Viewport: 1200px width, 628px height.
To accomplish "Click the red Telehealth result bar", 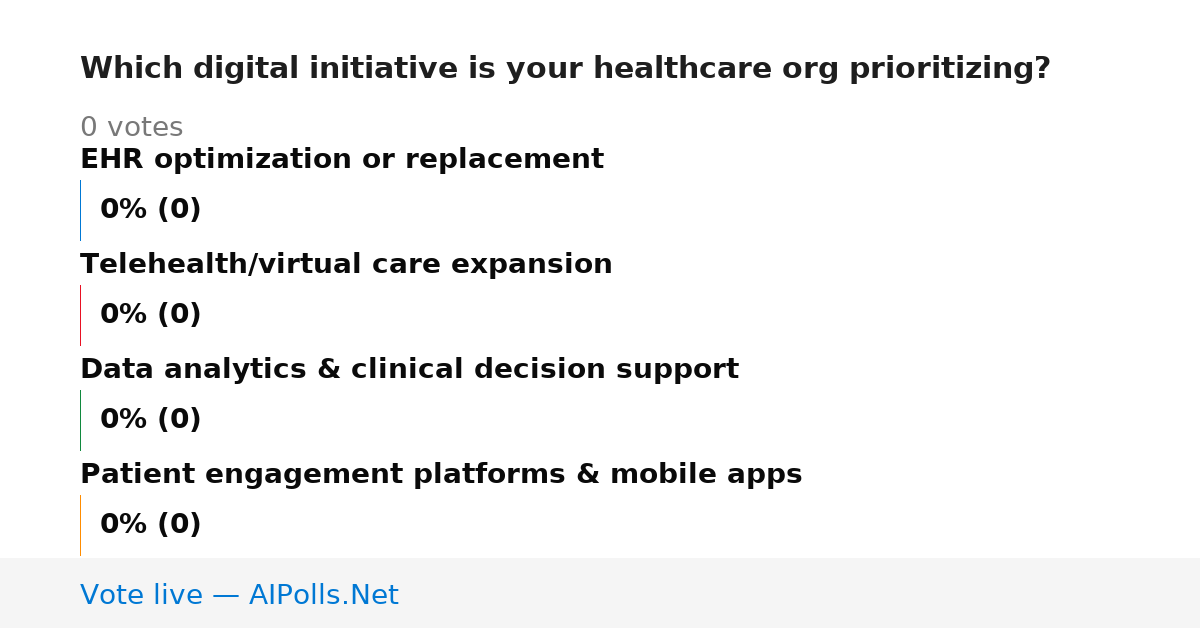I will (x=80, y=315).
